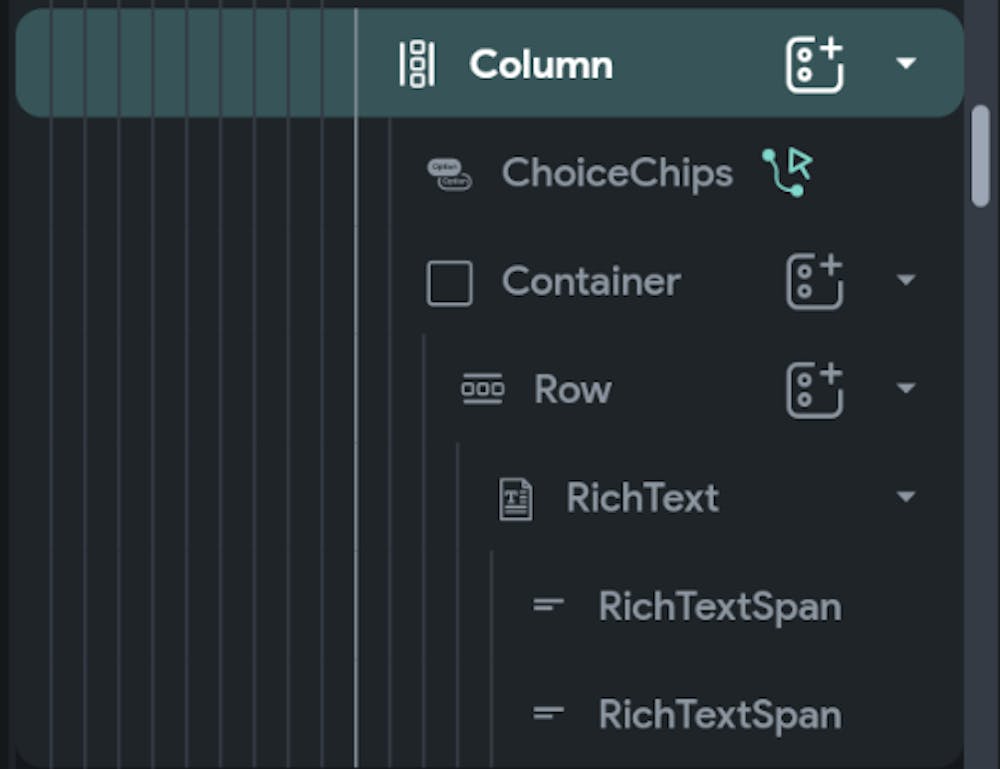Screen dimensions: 1000x769
Task: Collapse the Column tree node
Action: [906, 64]
